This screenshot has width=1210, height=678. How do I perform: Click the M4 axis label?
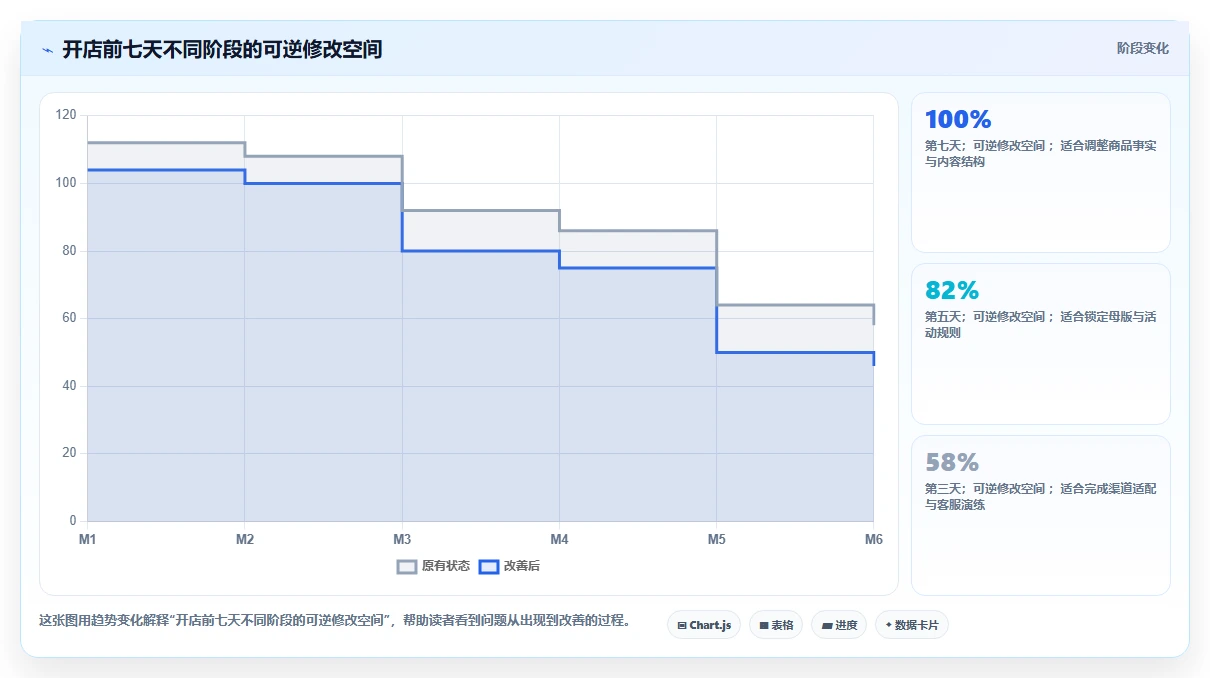click(x=559, y=540)
